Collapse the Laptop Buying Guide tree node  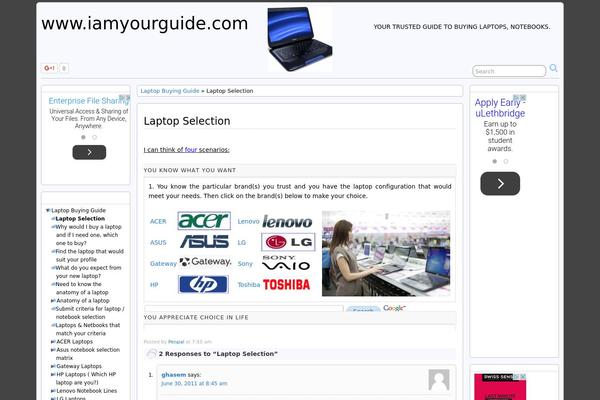(x=48, y=211)
